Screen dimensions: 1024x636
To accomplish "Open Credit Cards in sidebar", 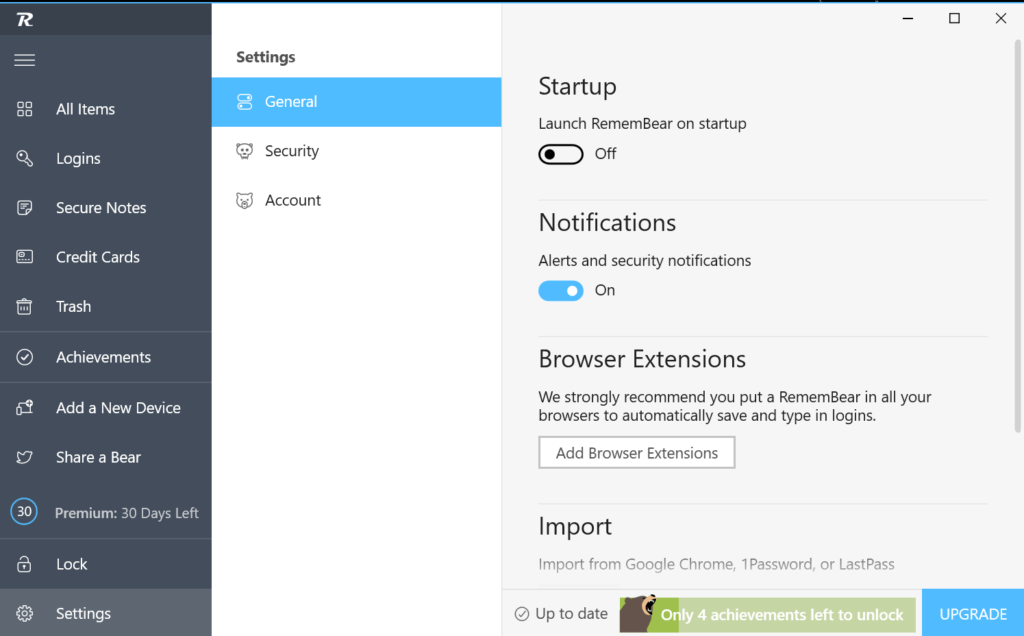I will point(106,257).
